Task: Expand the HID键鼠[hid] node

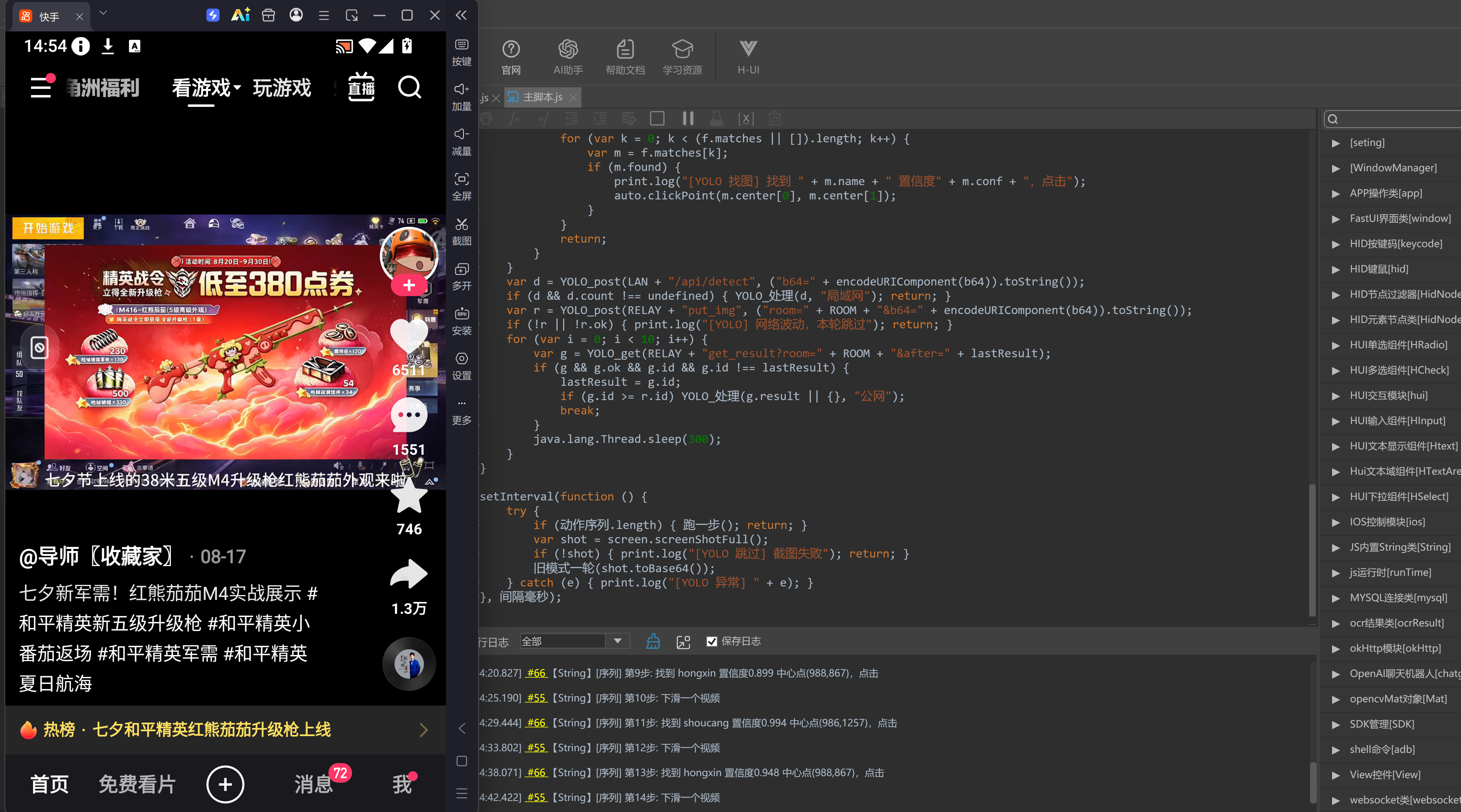Action: coord(1336,269)
